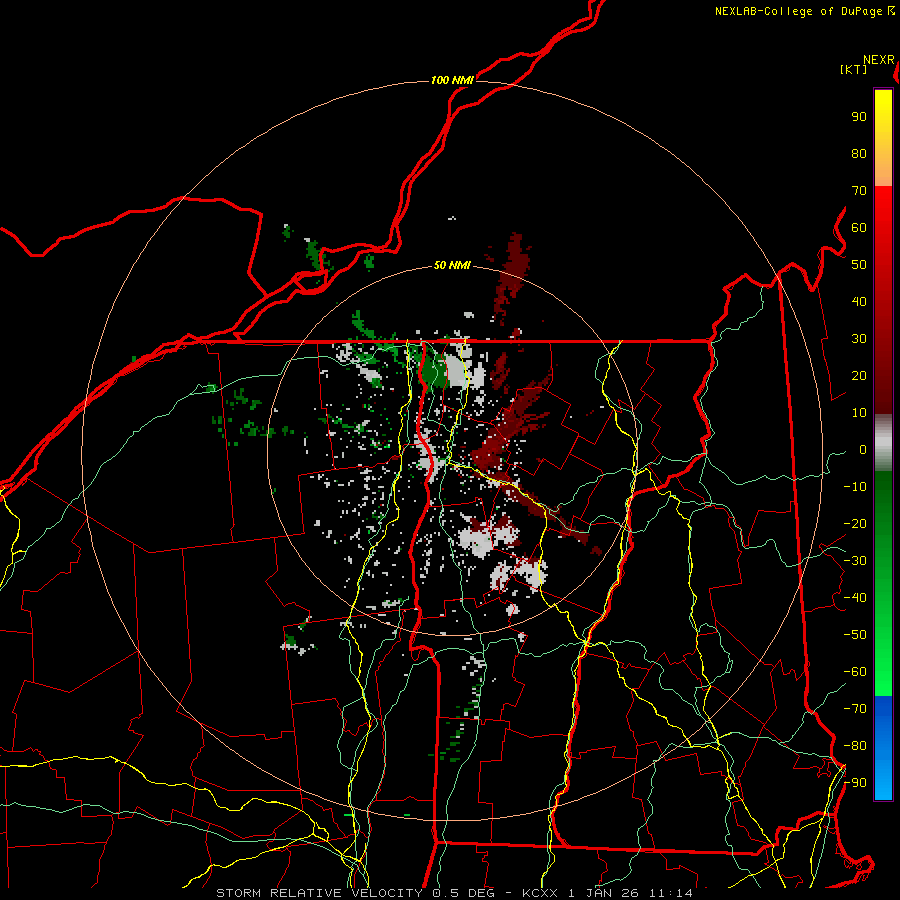
Task: Click the "STORM RELATIVE VELOCITY 0.5 DEG" caption
Action: (x=355, y=893)
